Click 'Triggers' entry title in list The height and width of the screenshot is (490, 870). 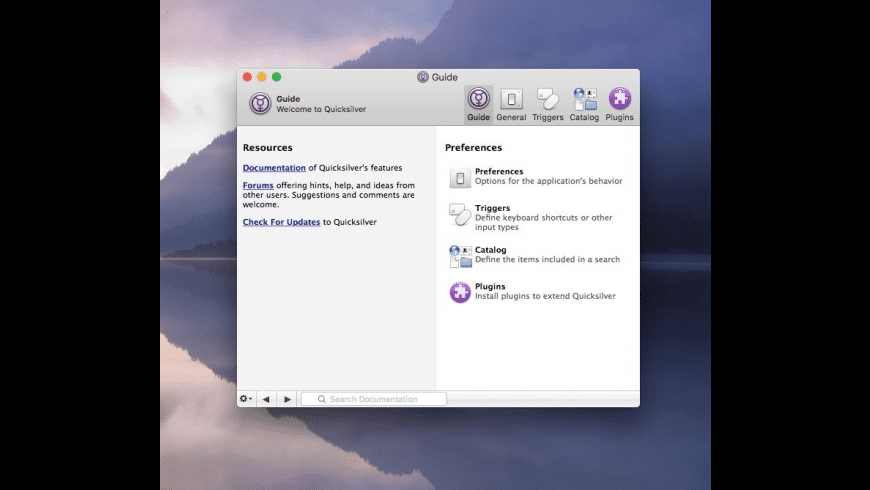tap(492, 208)
